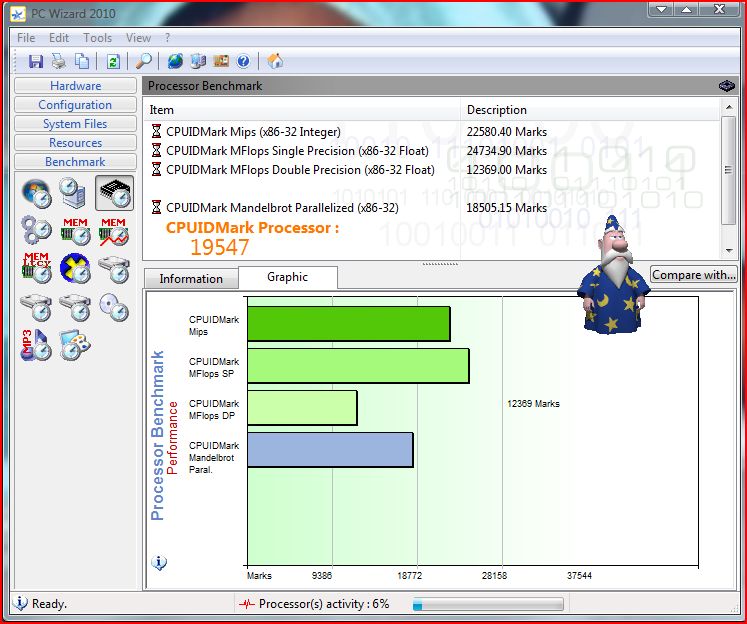Click the Processor(s) activity status text
This screenshot has height=624, width=747.
tap(324, 604)
